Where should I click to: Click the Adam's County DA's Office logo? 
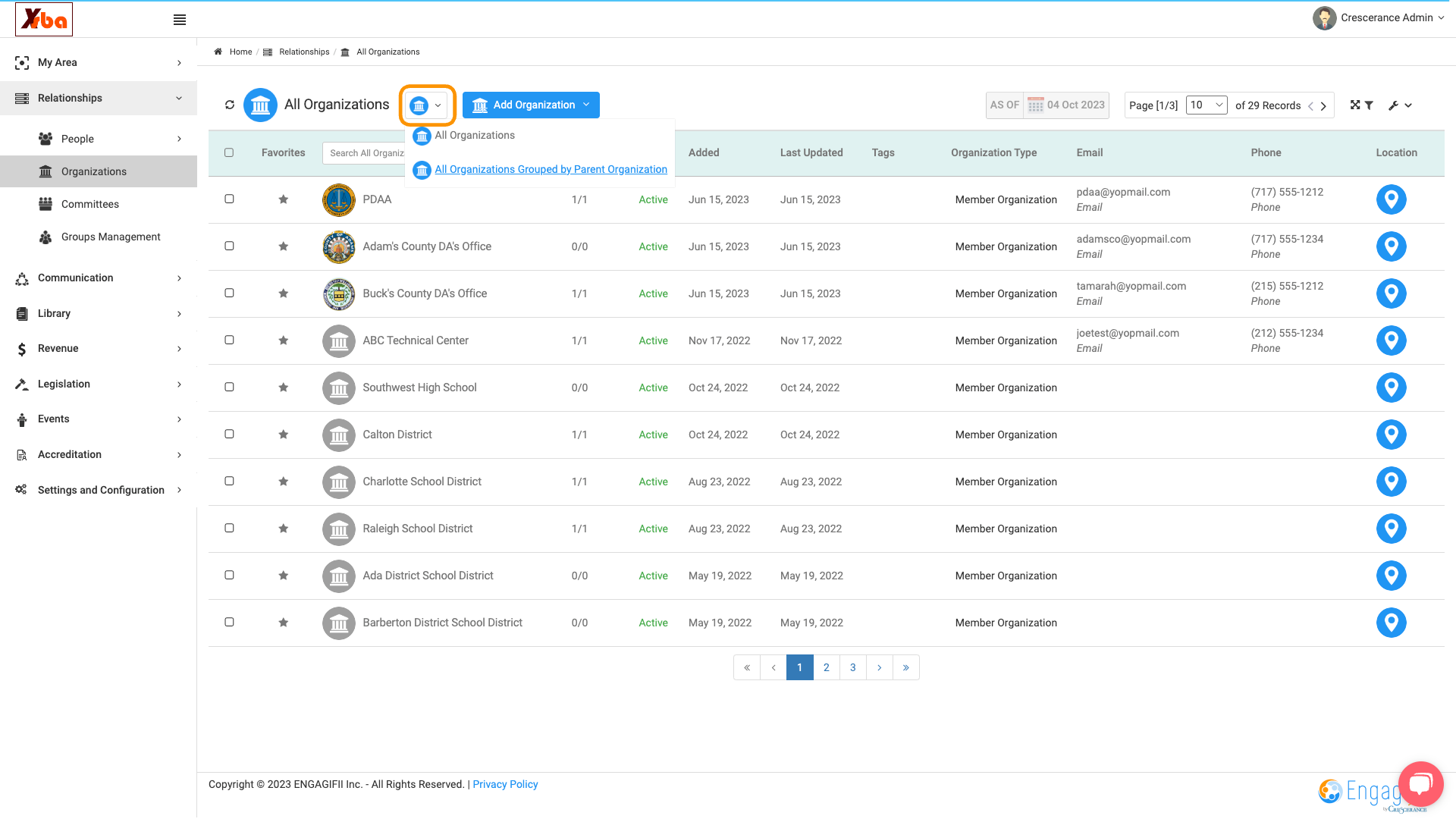point(339,246)
